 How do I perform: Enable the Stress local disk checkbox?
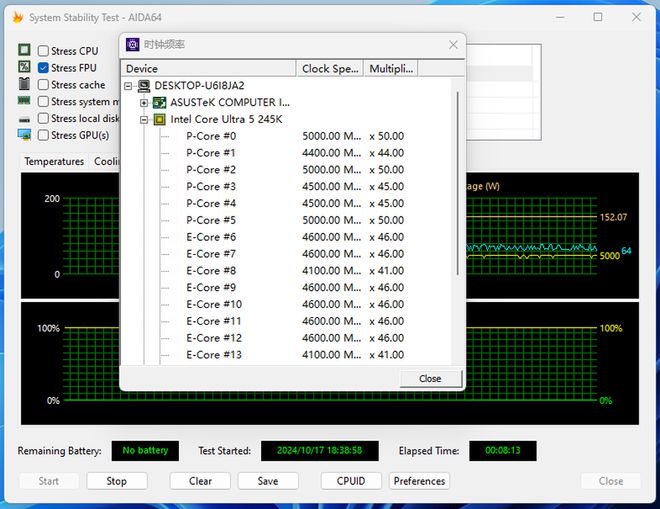pos(43,118)
